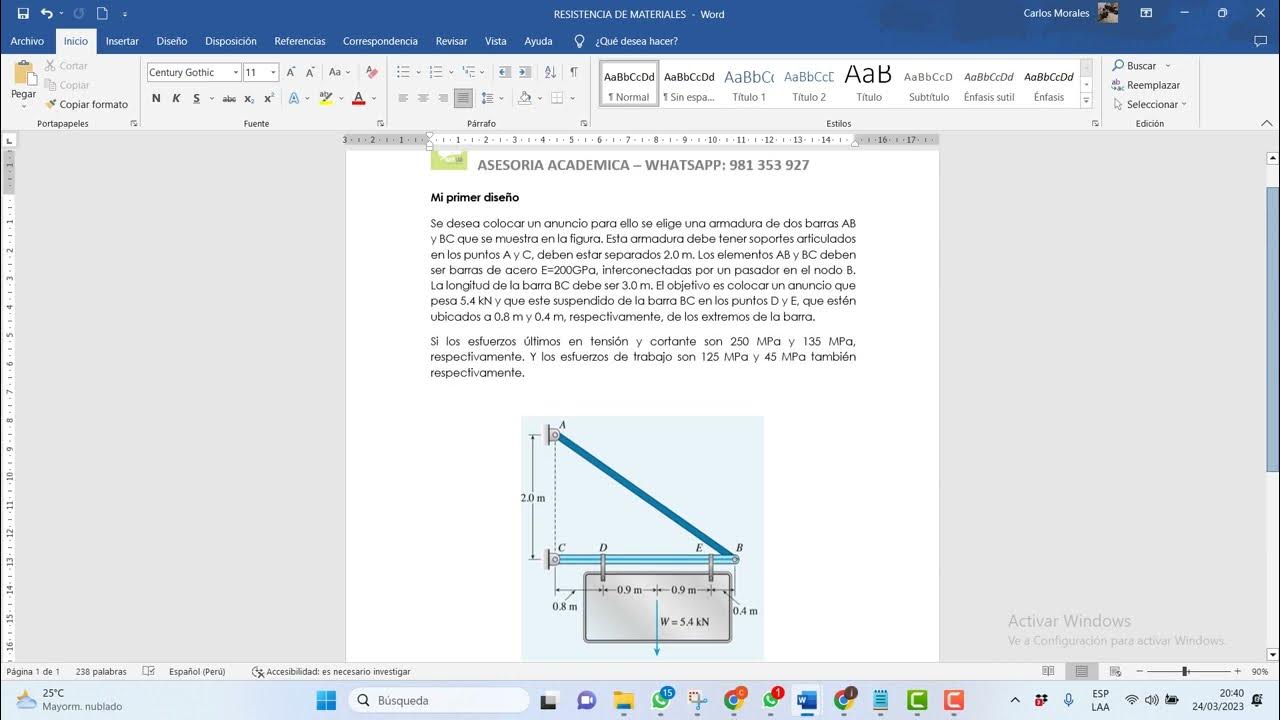This screenshot has width=1280, height=720.
Task: Align text to the left
Action: (x=403, y=98)
